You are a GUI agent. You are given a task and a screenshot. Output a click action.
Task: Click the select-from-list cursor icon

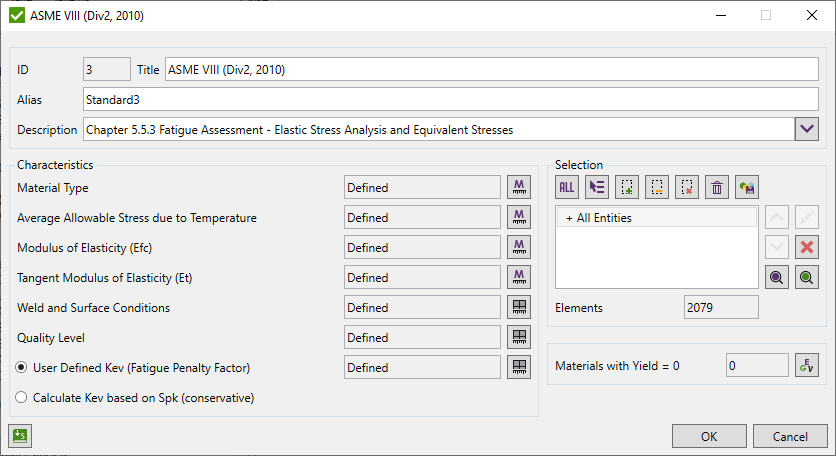click(x=597, y=186)
